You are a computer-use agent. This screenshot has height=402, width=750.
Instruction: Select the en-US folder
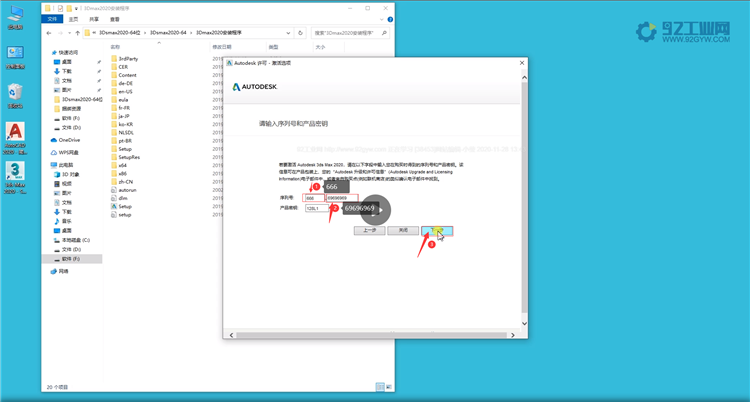pos(121,91)
